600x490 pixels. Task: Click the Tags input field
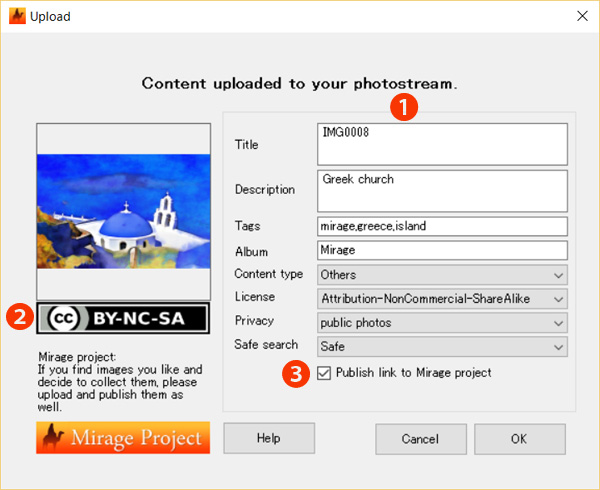pyautogui.click(x=442, y=226)
